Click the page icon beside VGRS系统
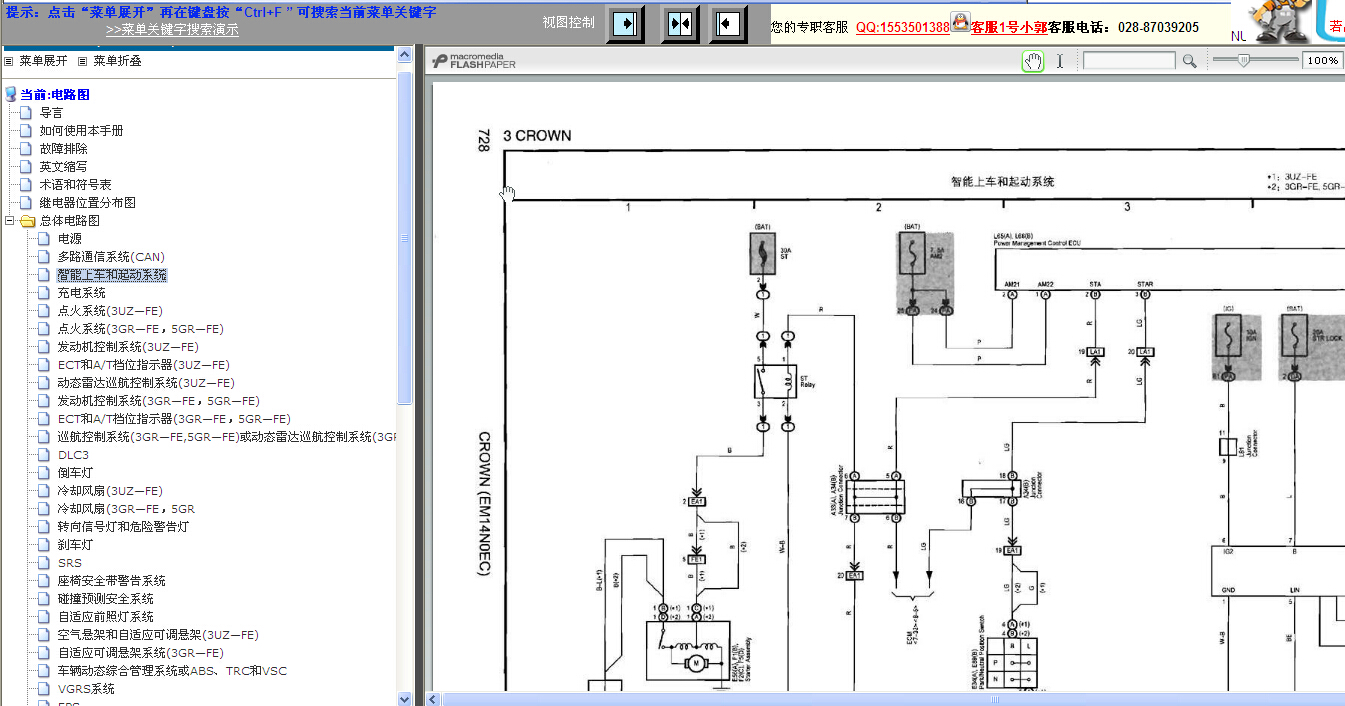Image resolution: width=1345 pixels, height=706 pixels. point(44,689)
